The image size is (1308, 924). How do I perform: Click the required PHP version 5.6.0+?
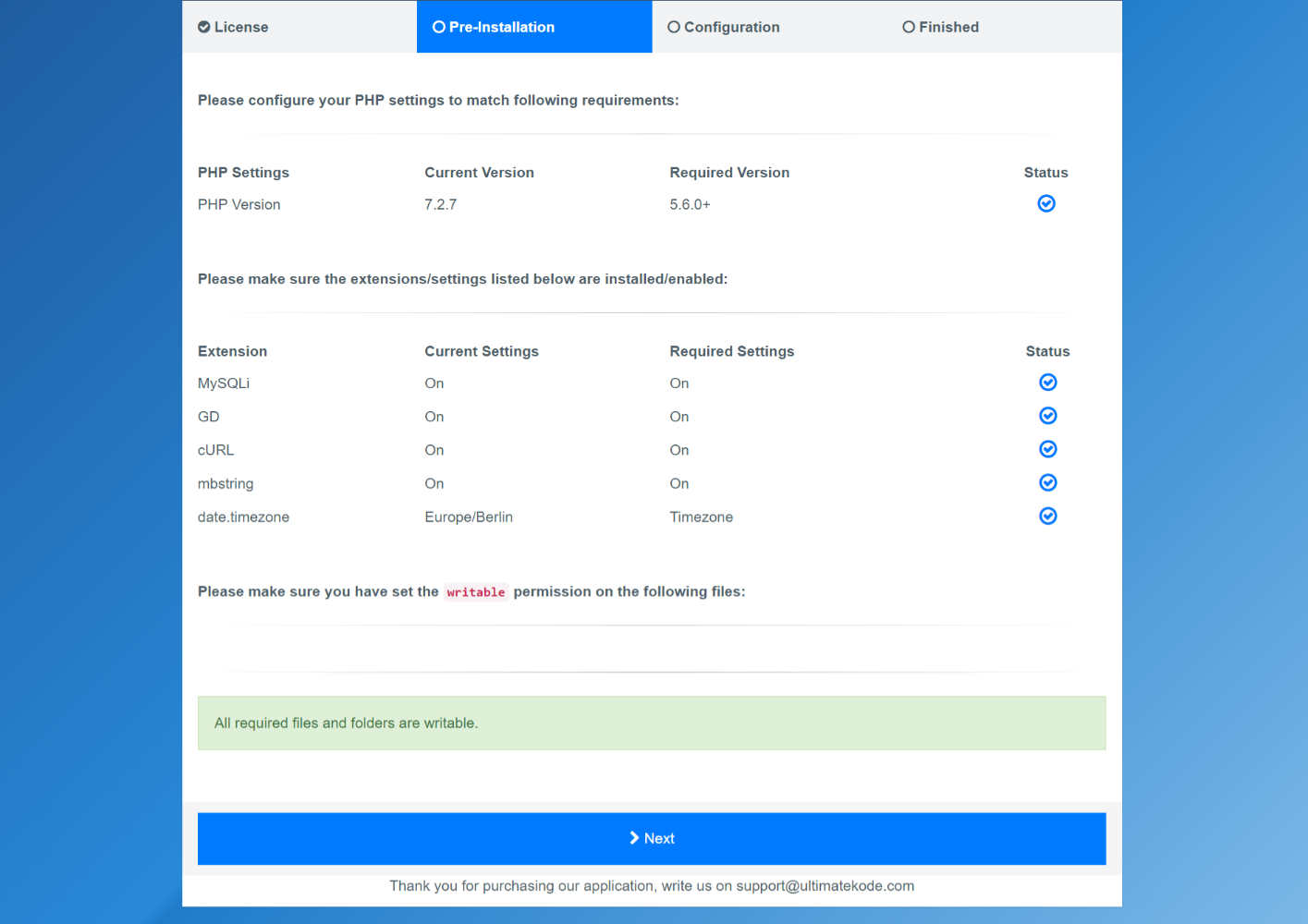coord(691,205)
